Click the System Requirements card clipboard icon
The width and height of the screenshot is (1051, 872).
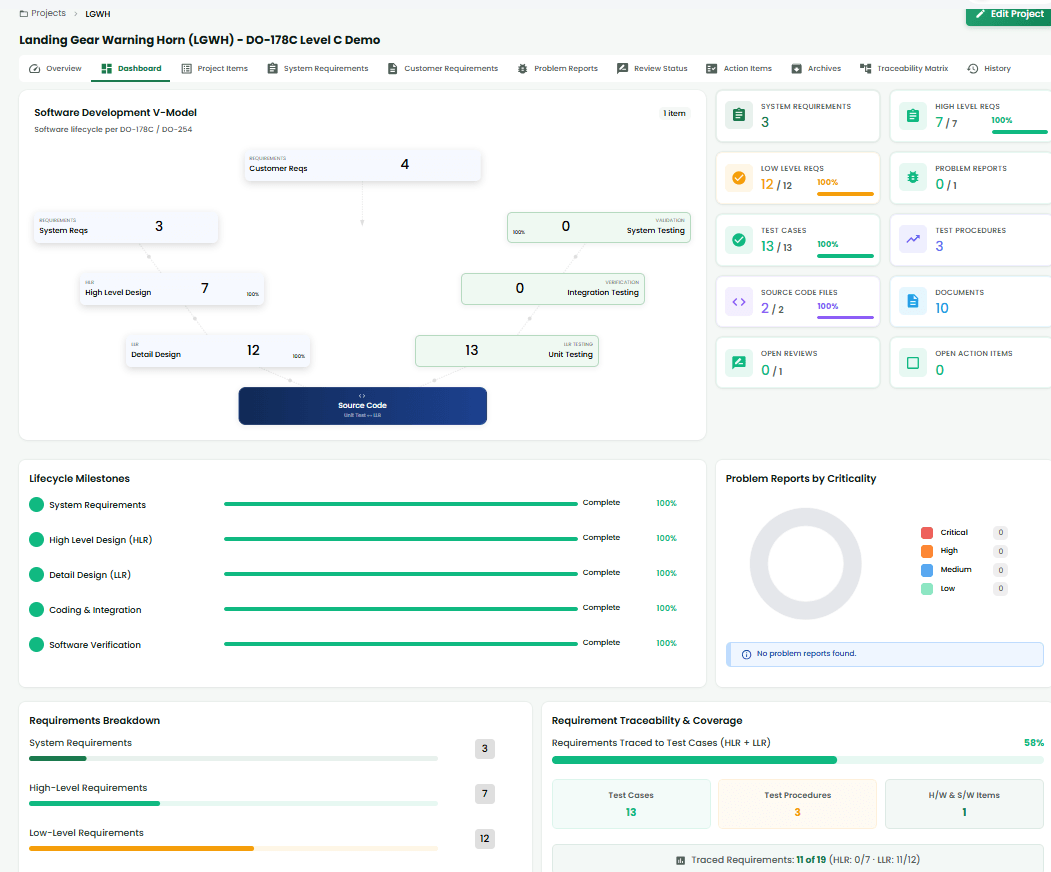tap(739, 115)
